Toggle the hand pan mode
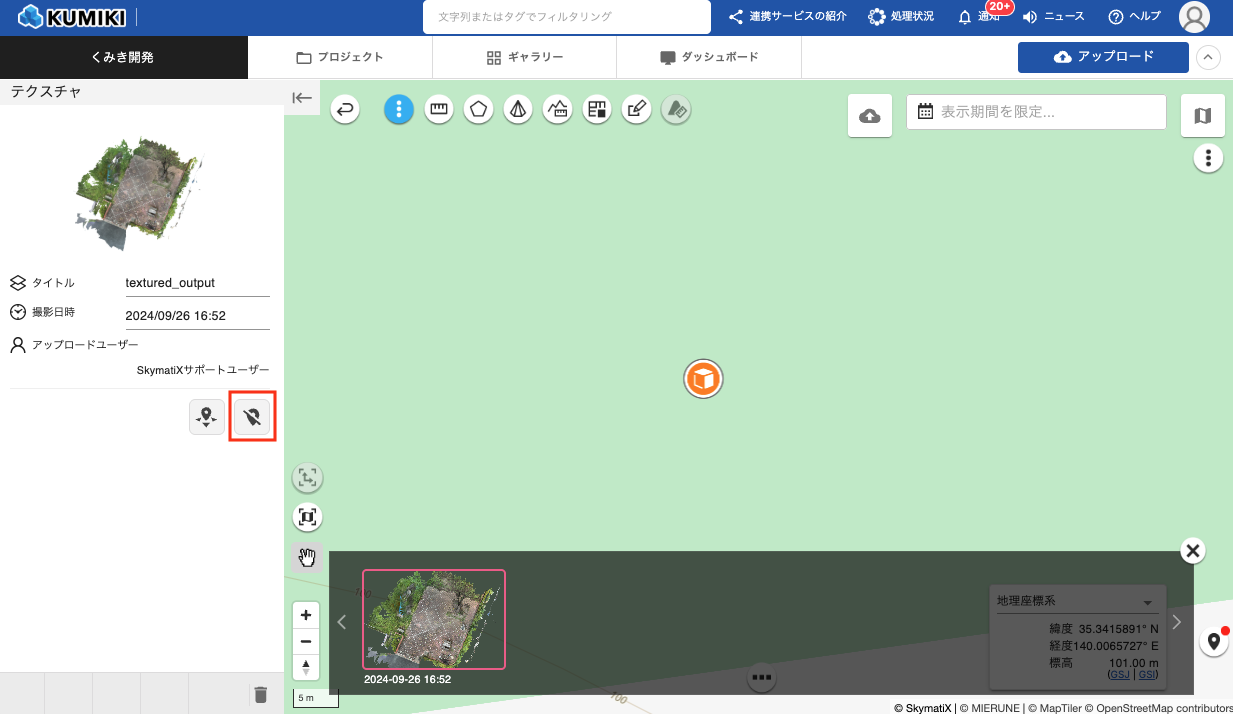This screenshot has height=714, width=1233. pyautogui.click(x=307, y=557)
